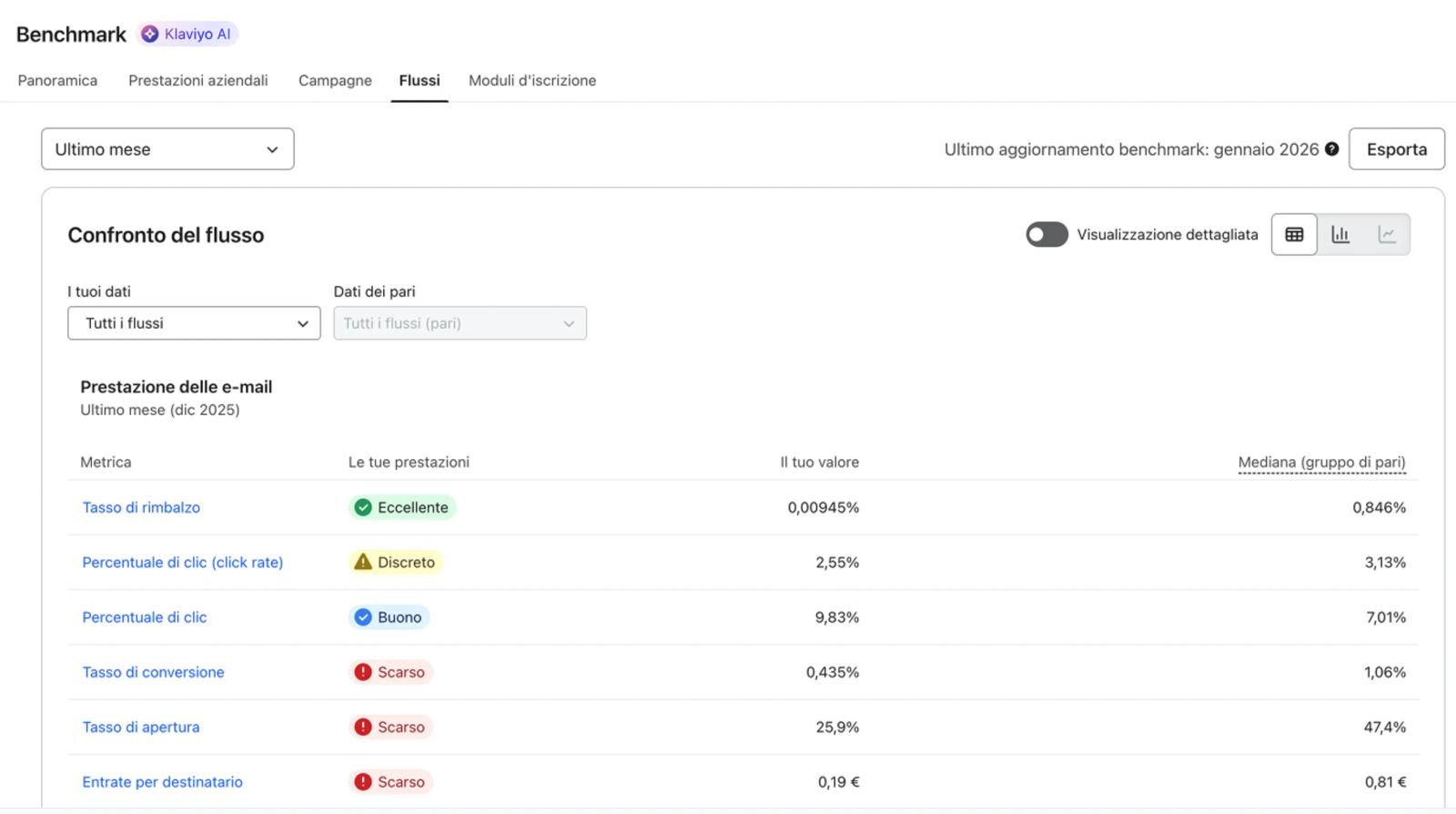Viewport: 1456px width, 814px height.
Task: Click the Il tuo valore column header
Action: (x=819, y=462)
